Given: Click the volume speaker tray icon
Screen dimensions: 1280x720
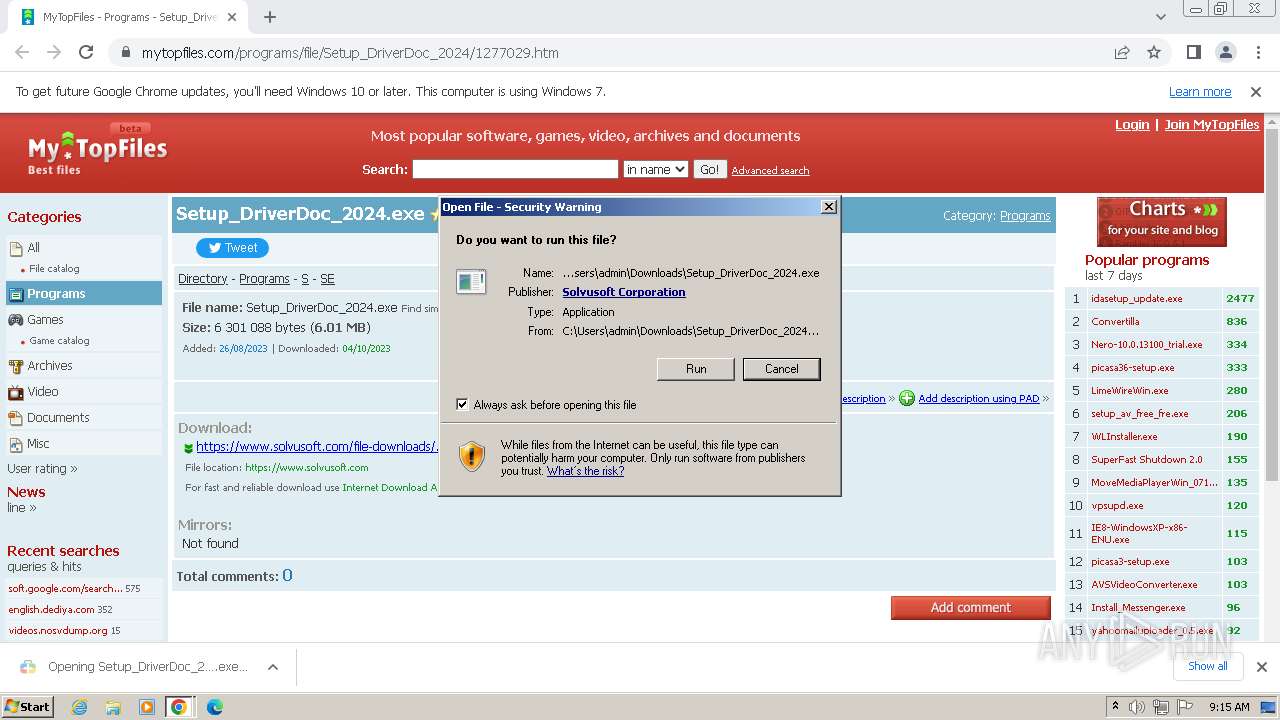Looking at the screenshot, I should (1137, 707).
